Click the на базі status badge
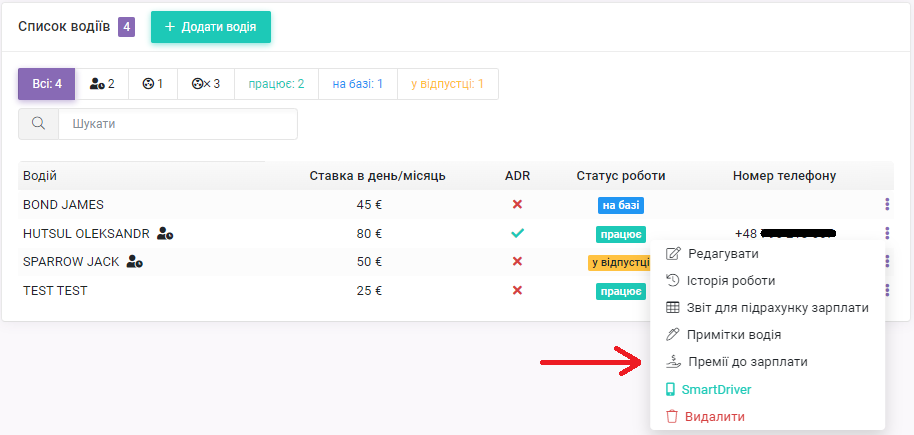Viewport: 914px width, 435px height. click(620, 205)
